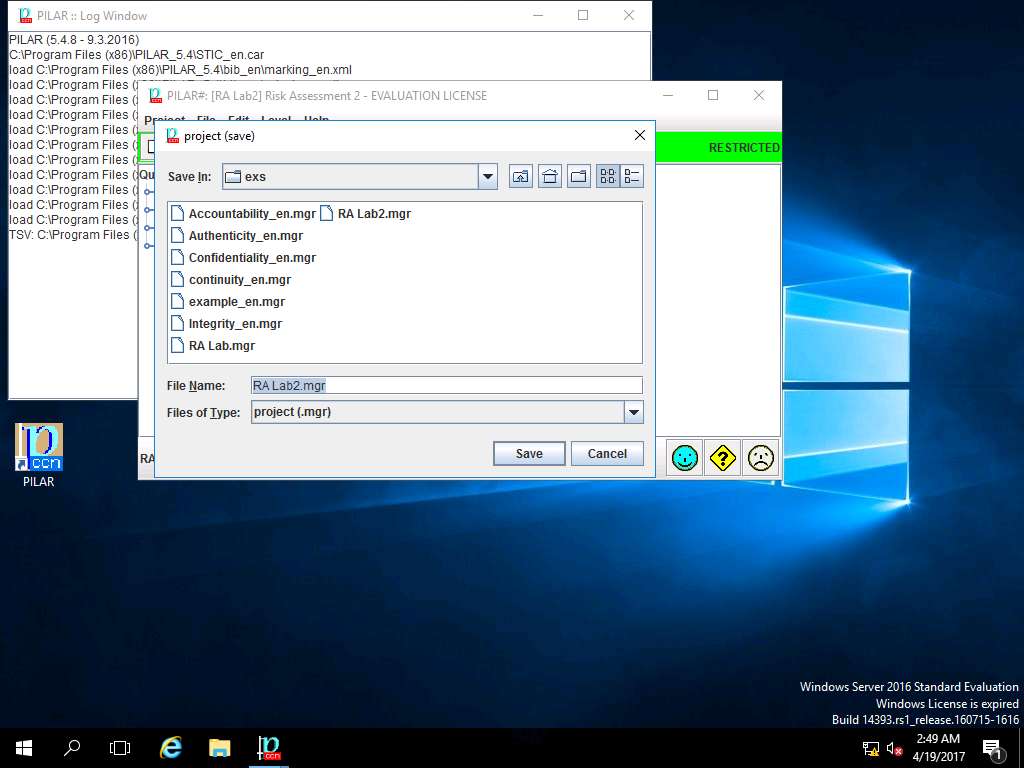Select Authenticity_en.mgr file
The height and width of the screenshot is (768, 1024).
[x=237, y=236]
